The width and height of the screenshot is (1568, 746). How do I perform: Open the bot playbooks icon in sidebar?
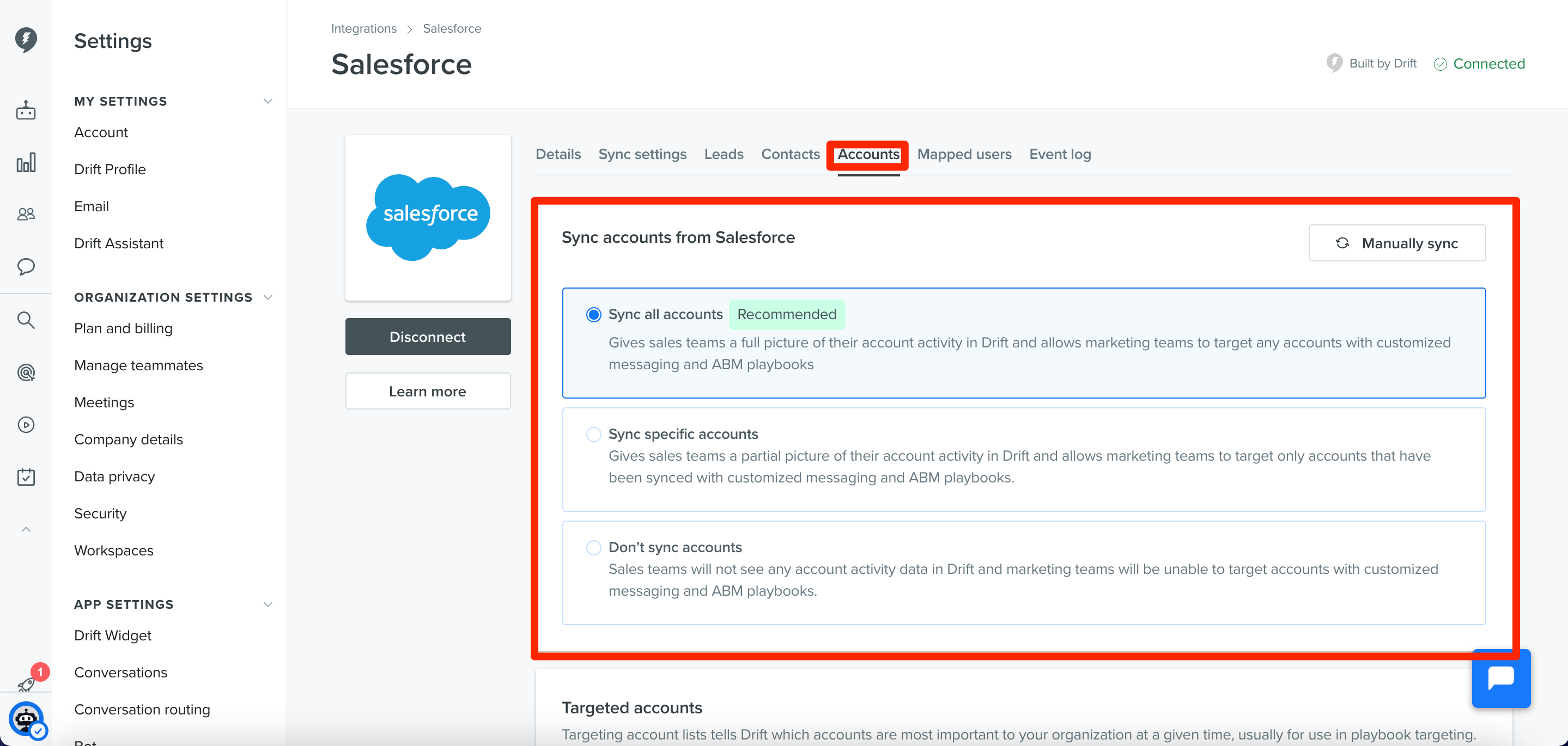click(x=26, y=111)
